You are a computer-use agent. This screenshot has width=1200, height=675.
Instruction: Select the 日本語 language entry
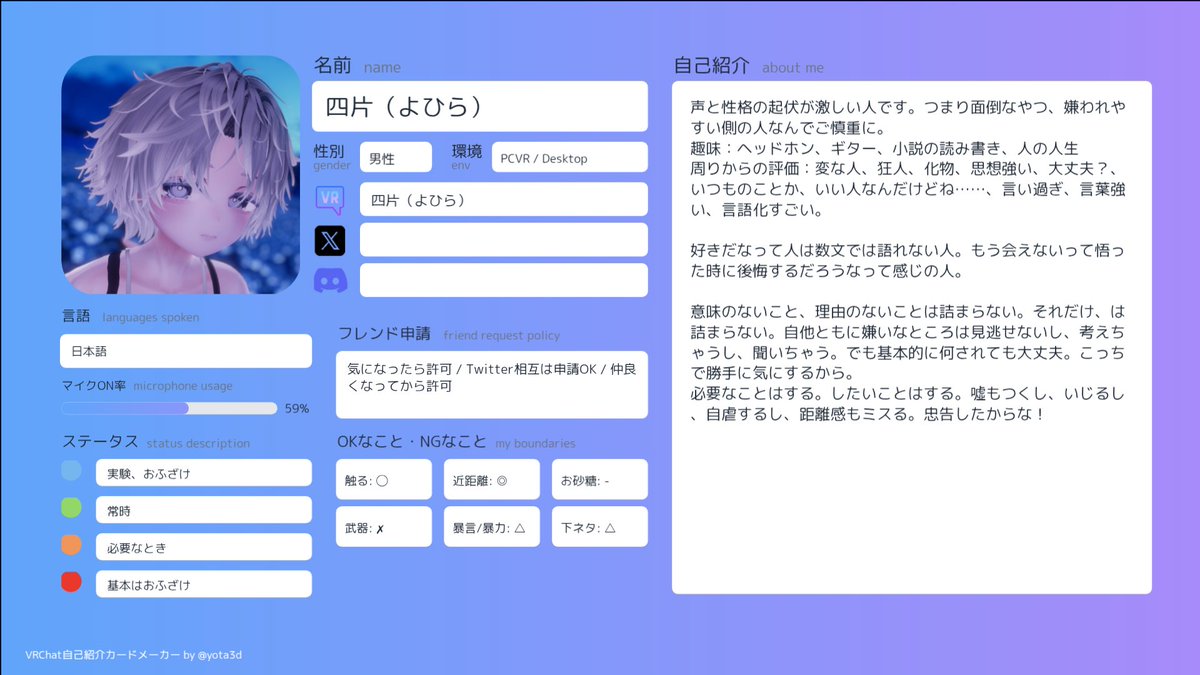click(185, 350)
